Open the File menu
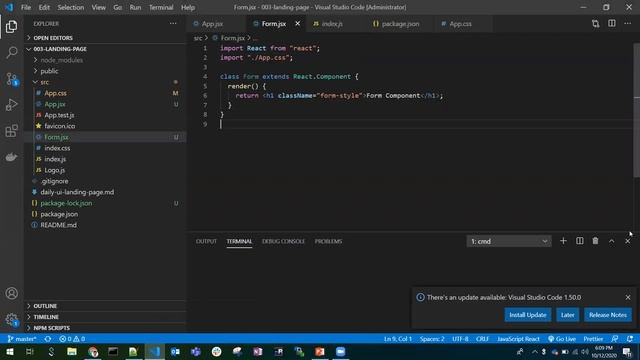This screenshot has height=360, width=640. (x=26, y=7)
